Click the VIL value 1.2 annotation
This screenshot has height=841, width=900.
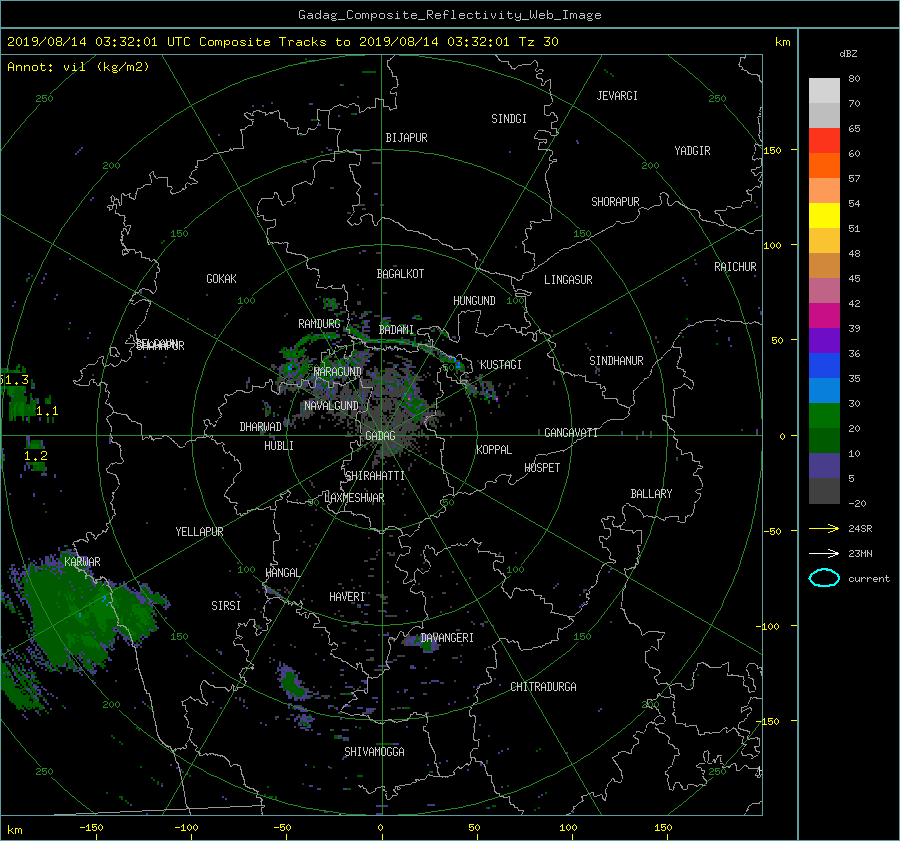coord(36,456)
